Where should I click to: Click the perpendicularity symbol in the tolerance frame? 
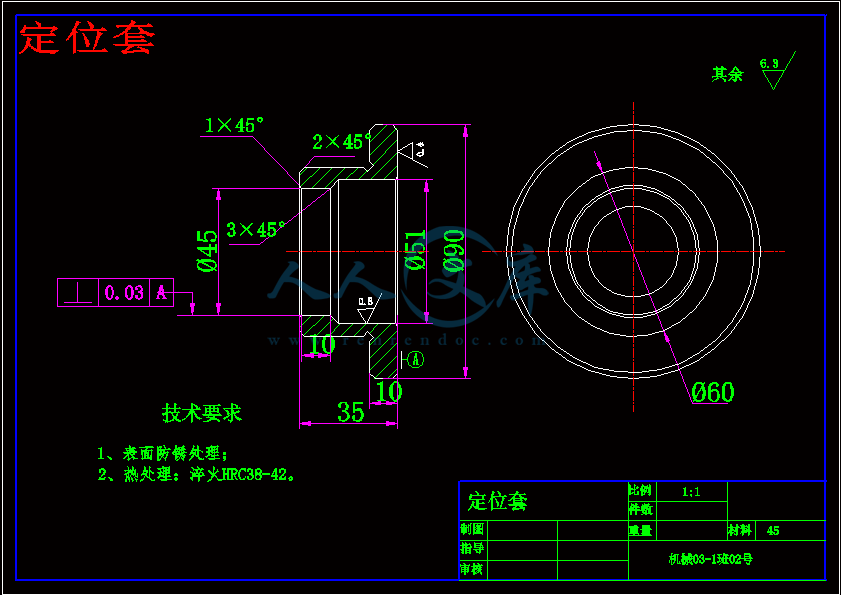click(77, 293)
